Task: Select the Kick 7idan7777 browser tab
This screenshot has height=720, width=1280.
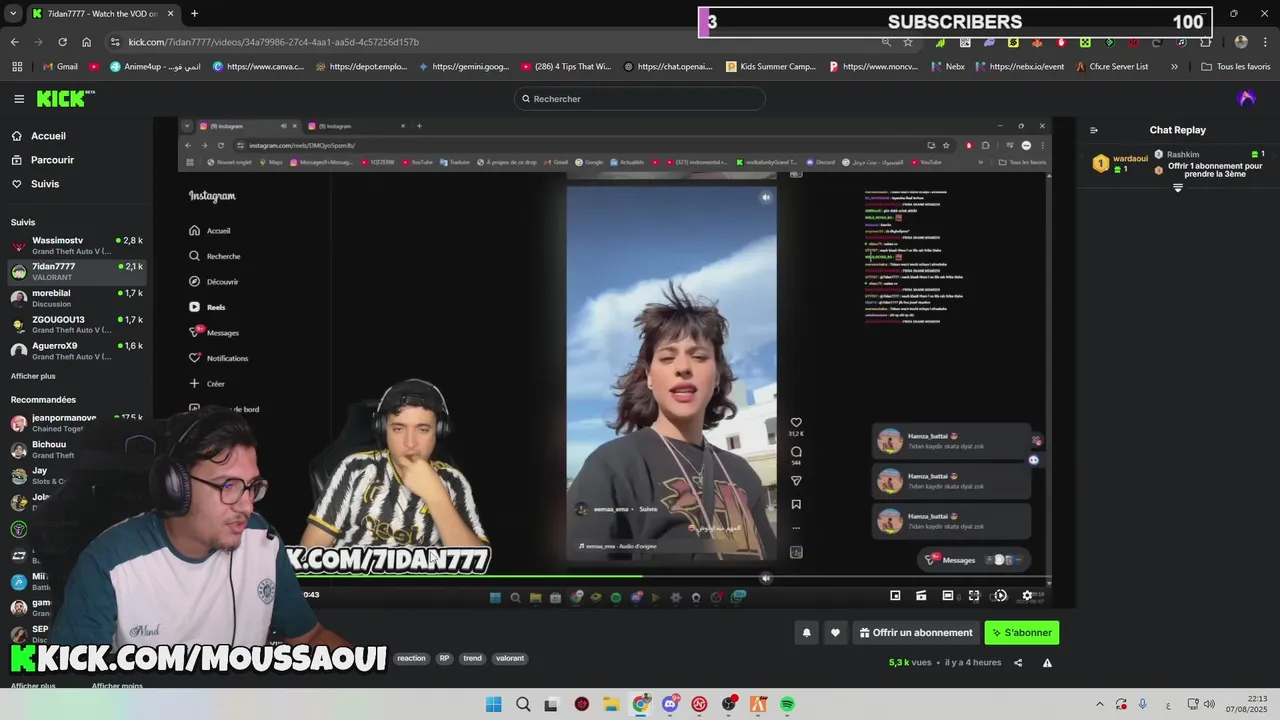Action: 103,14
